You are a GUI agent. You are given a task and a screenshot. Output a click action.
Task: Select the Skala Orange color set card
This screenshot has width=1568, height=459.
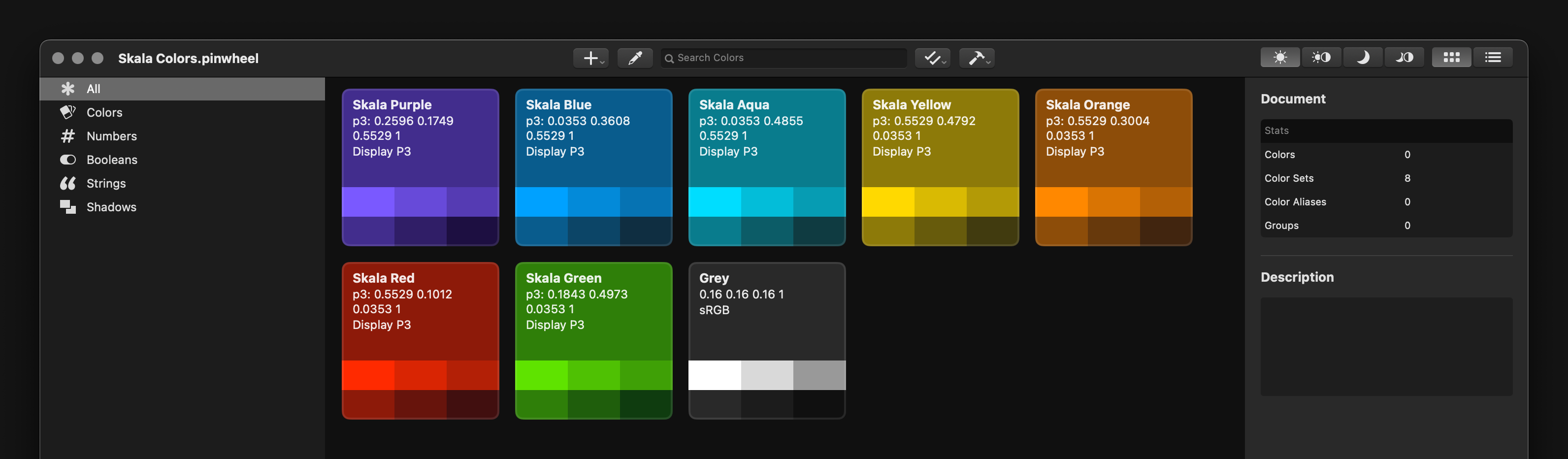coord(1114,167)
